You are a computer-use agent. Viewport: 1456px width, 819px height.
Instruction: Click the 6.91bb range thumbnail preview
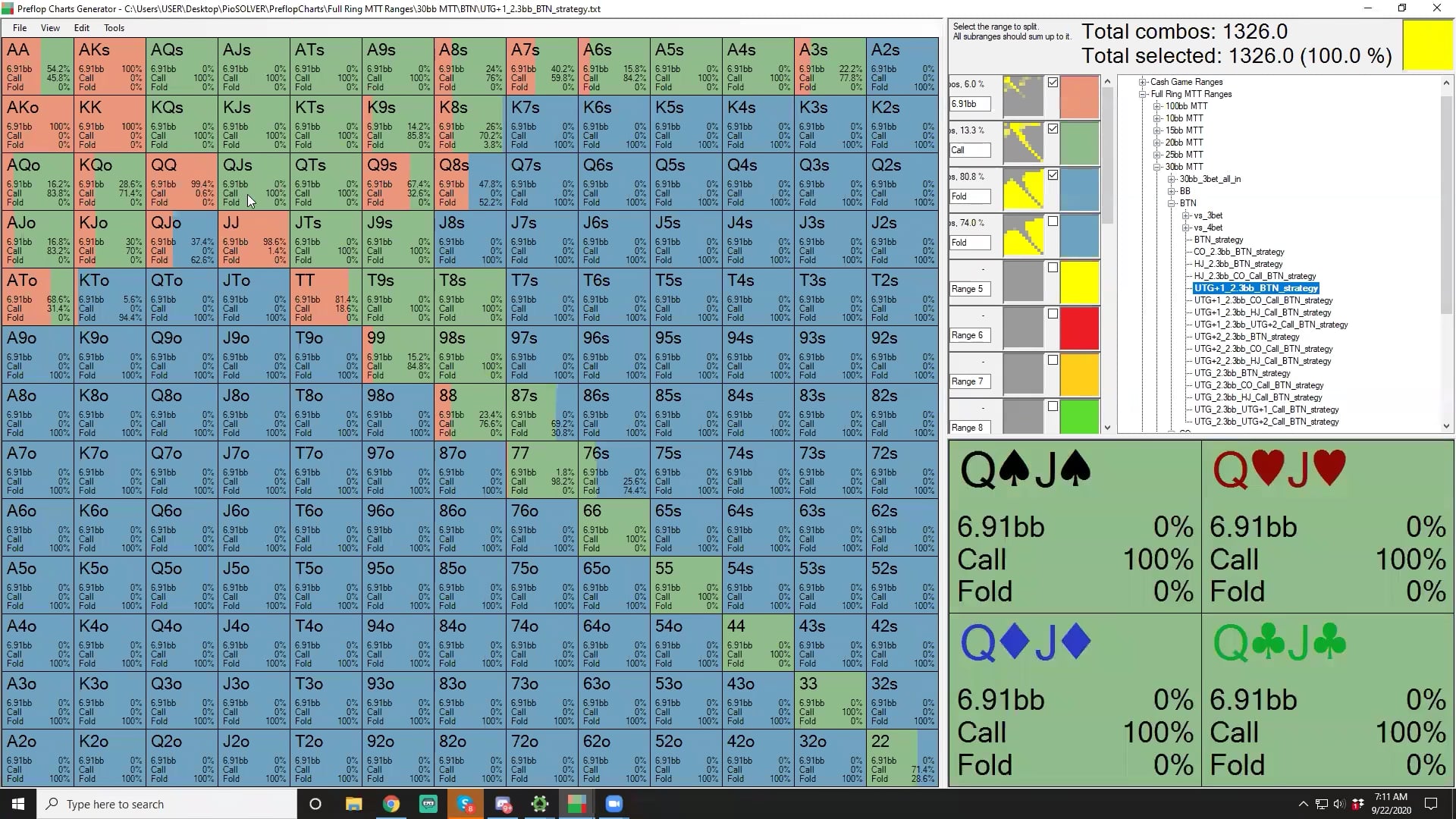tap(1022, 96)
